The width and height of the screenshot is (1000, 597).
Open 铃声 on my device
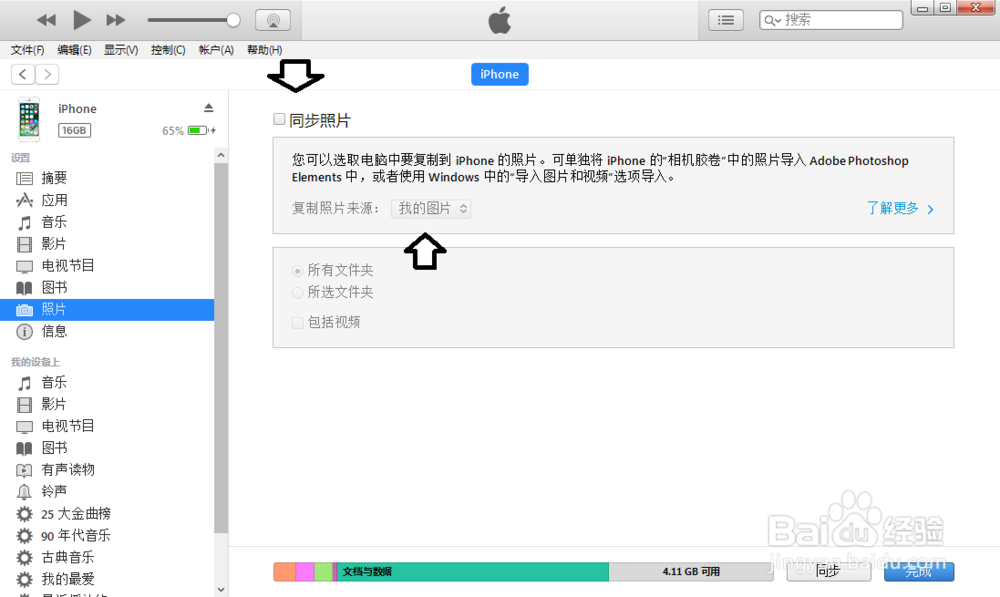[107, 491]
